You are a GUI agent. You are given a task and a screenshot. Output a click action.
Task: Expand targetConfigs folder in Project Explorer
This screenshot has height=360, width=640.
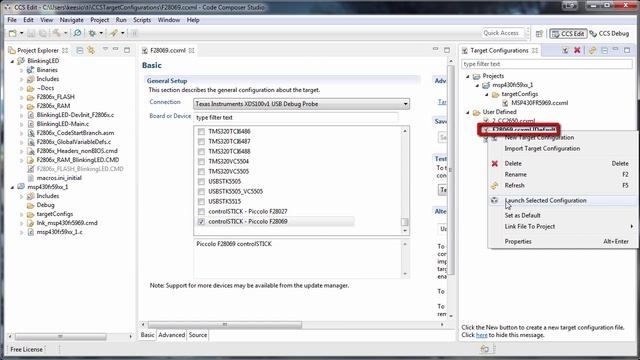pos(22,214)
